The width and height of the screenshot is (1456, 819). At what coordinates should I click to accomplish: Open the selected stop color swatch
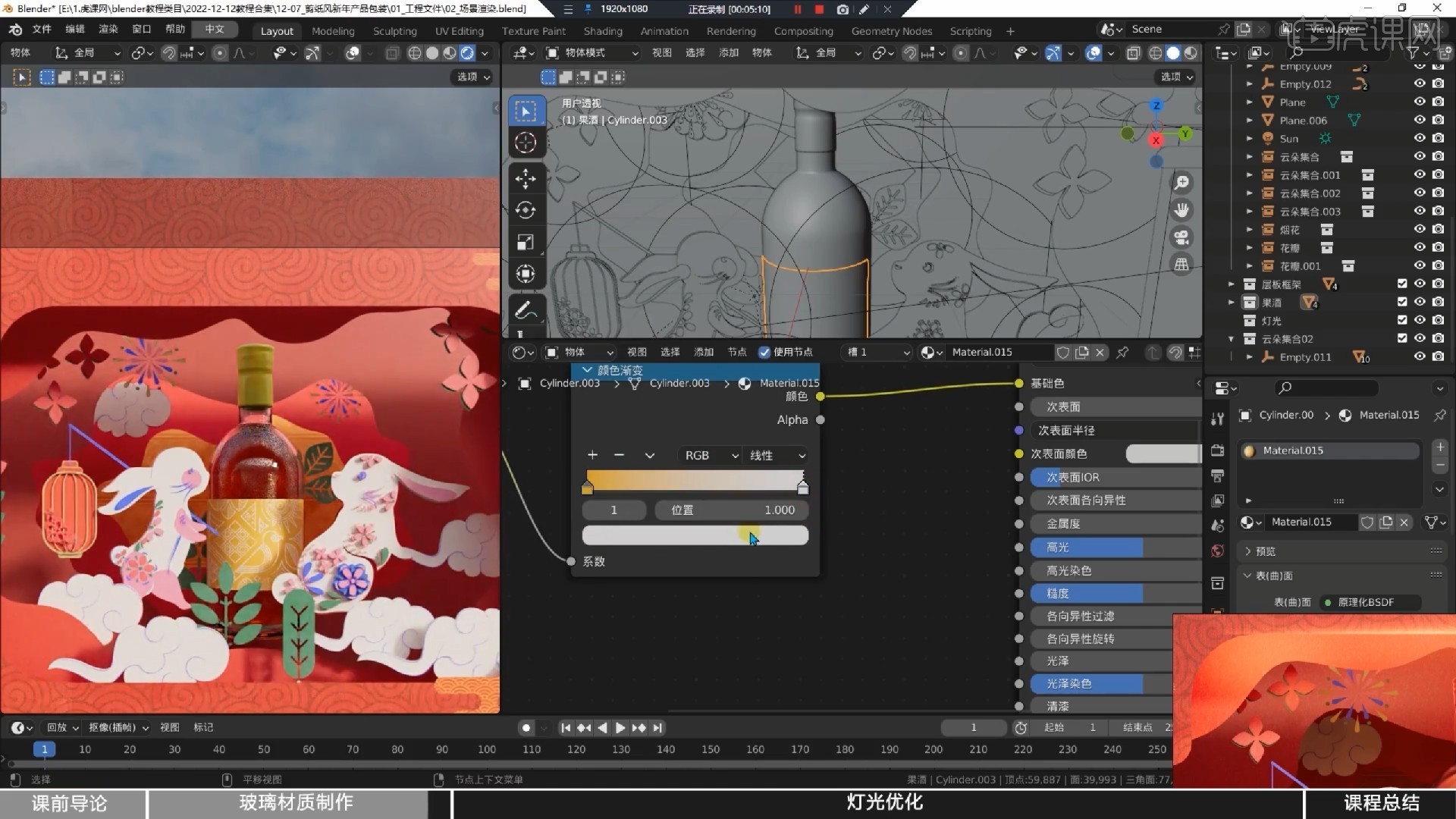[x=695, y=535]
